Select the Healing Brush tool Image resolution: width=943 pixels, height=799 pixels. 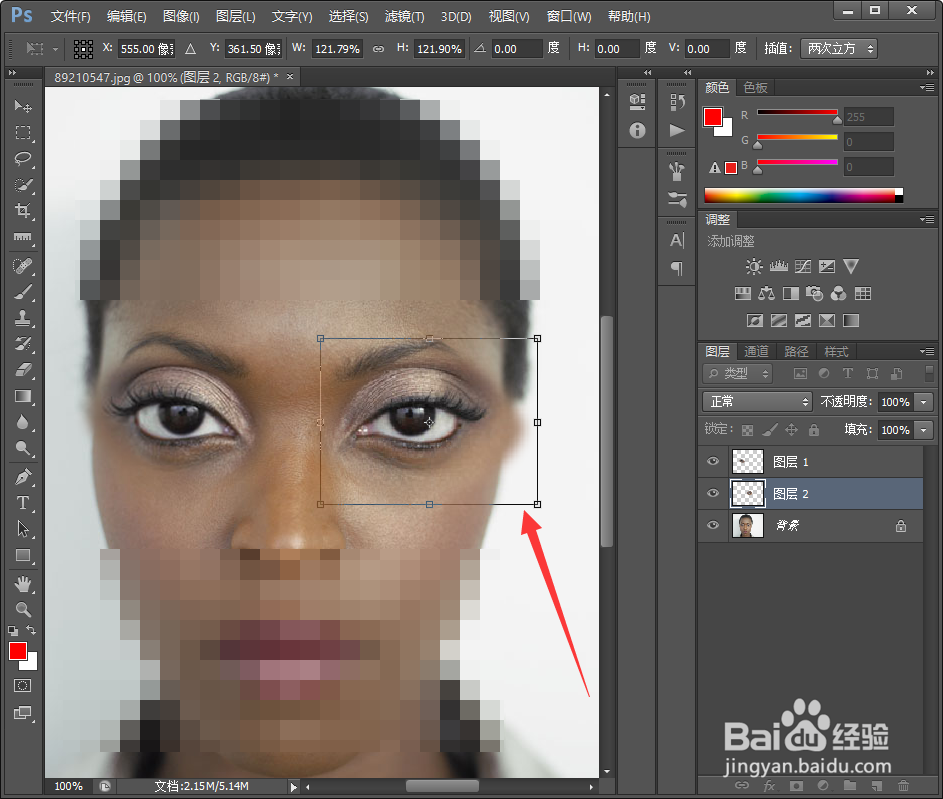coord(23,266)
